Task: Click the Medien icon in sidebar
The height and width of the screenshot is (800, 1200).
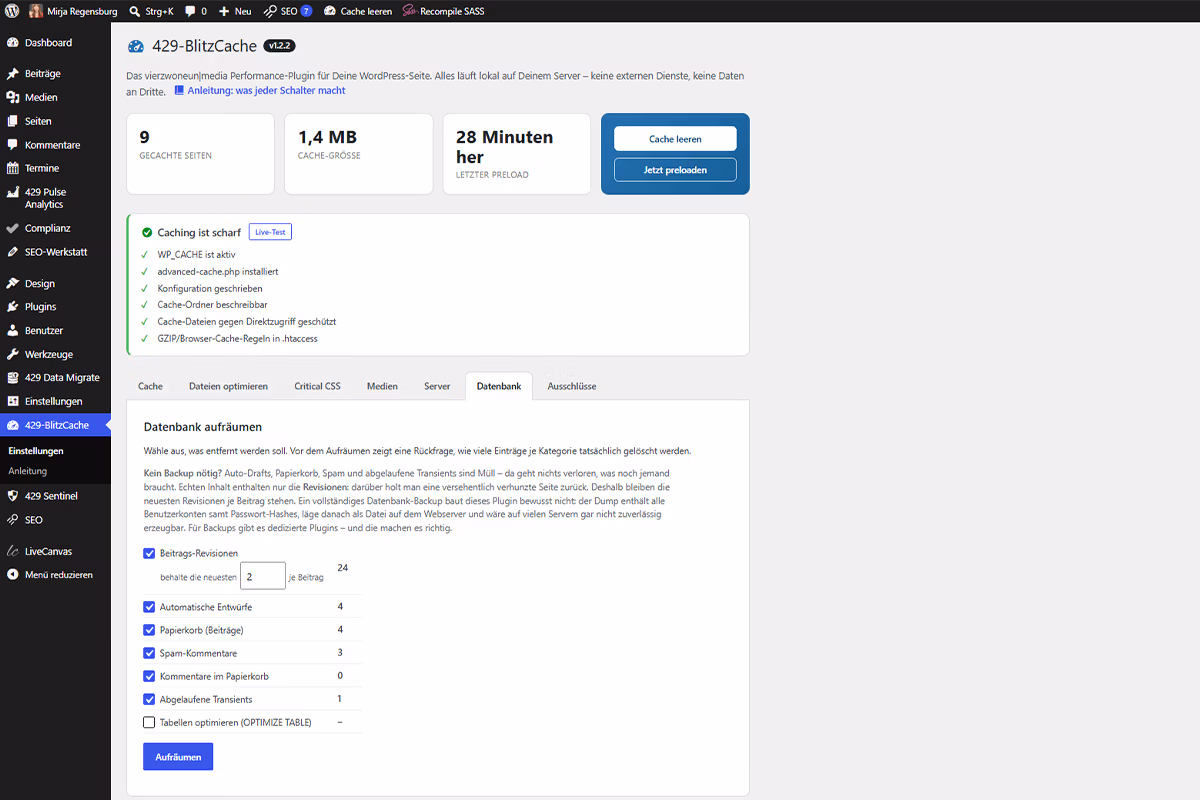Action: click(13, 97)
